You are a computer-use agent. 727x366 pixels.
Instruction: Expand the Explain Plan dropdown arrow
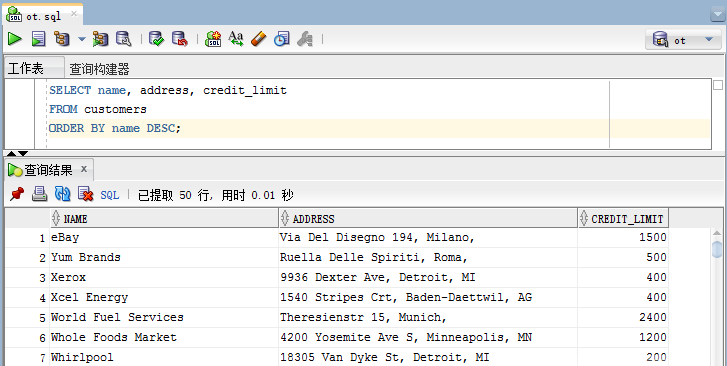[x=82, y=39]
